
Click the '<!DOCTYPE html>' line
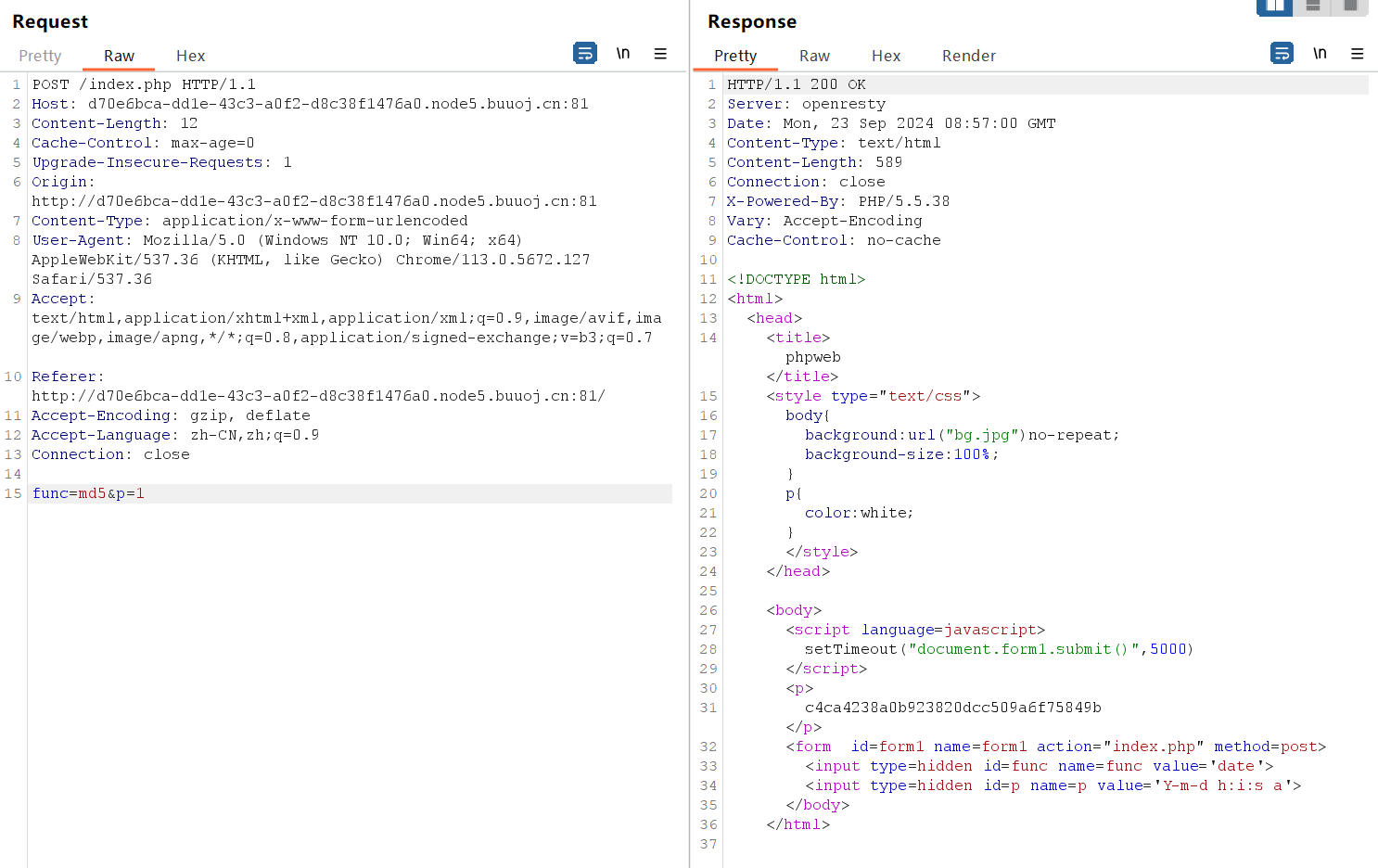797,279
